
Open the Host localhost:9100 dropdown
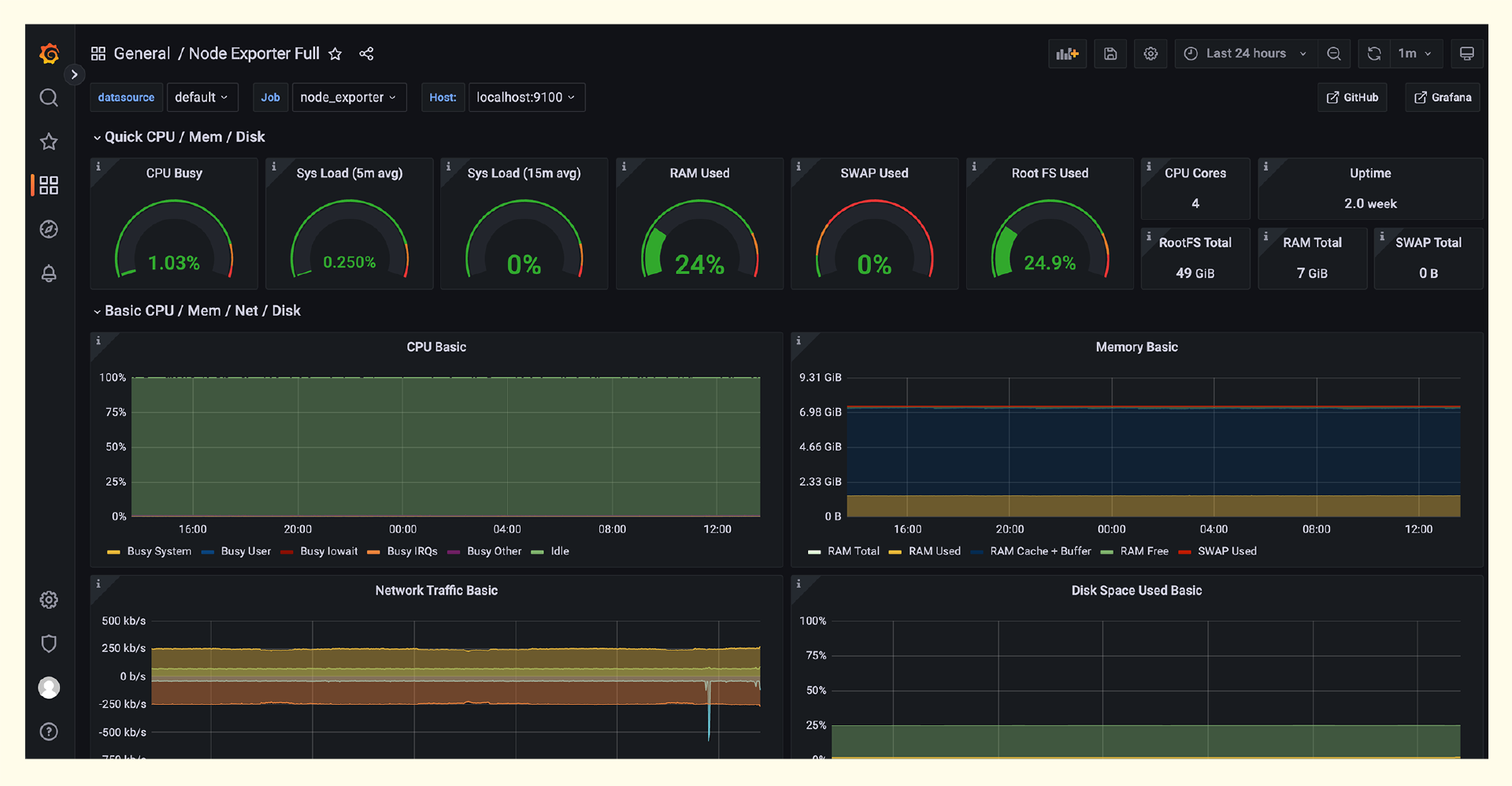[526, 98]
